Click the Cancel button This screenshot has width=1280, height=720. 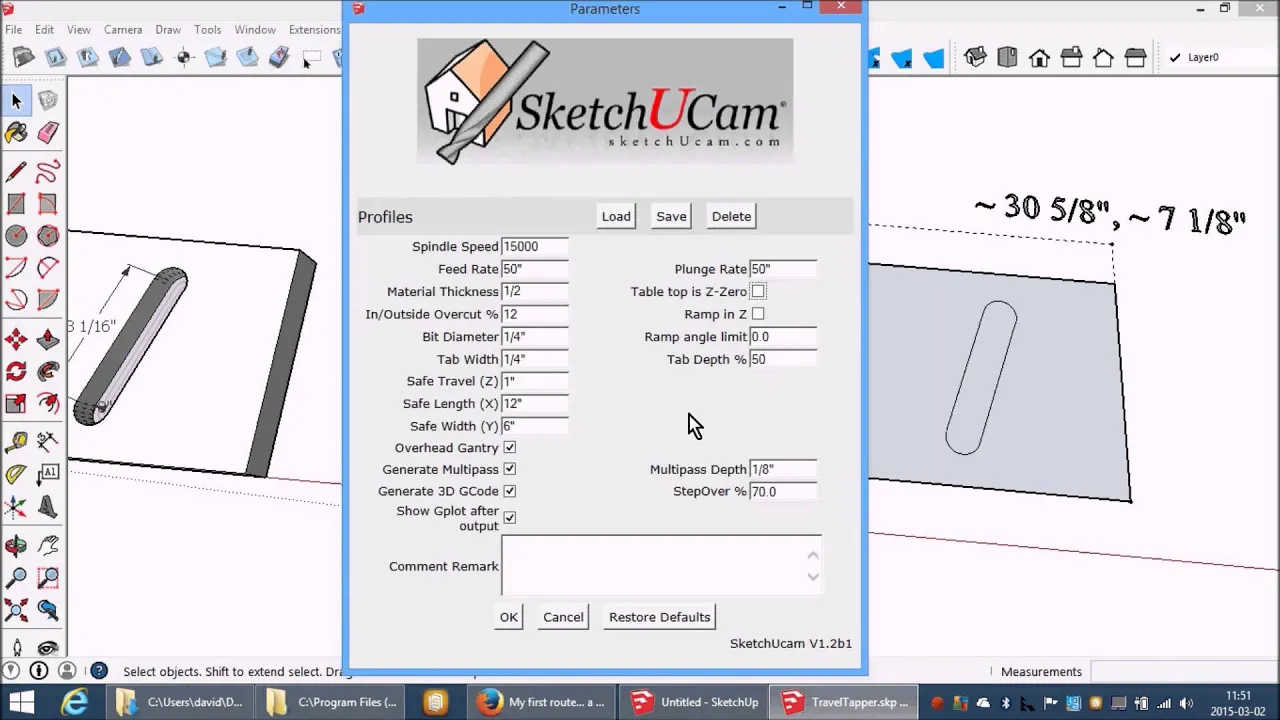pos(563,617)
